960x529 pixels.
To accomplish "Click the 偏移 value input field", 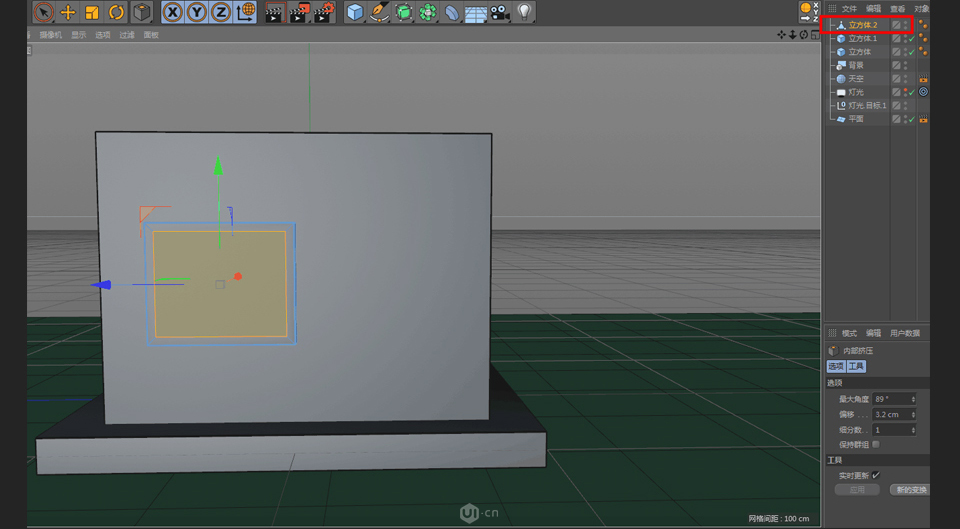I will [890, 414].
